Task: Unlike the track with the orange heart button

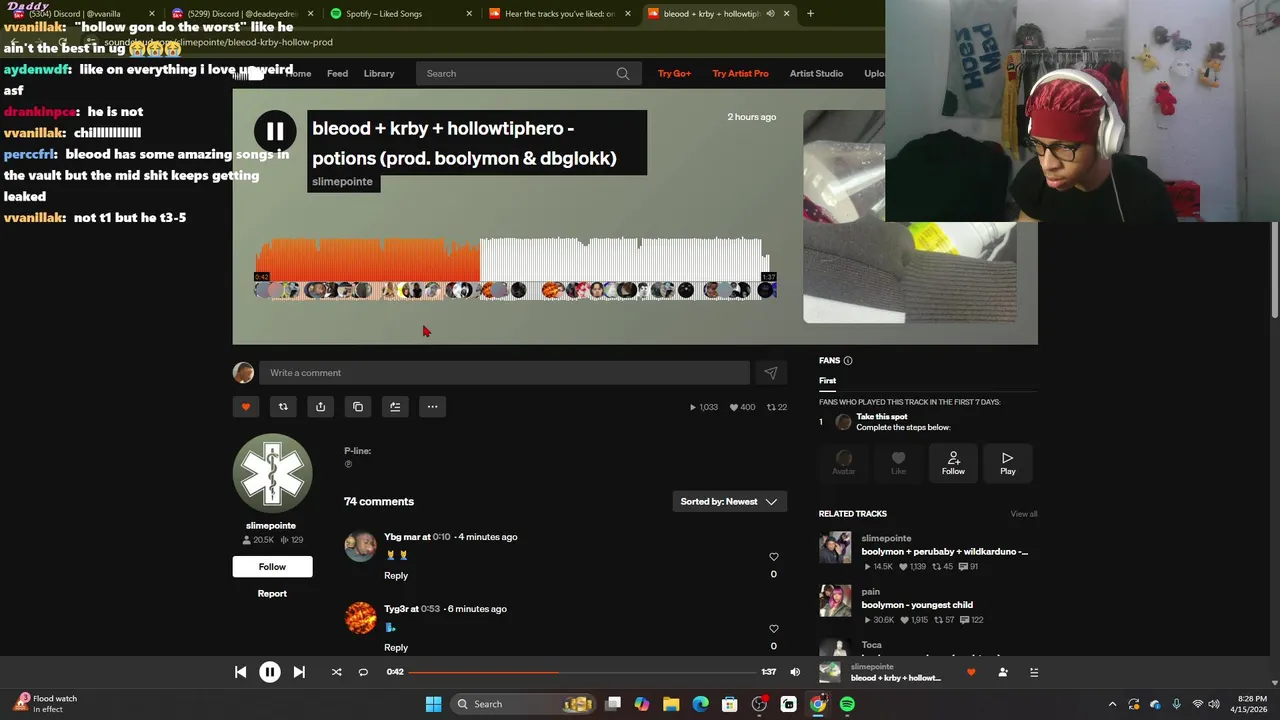Action: [x=246, y=407]
